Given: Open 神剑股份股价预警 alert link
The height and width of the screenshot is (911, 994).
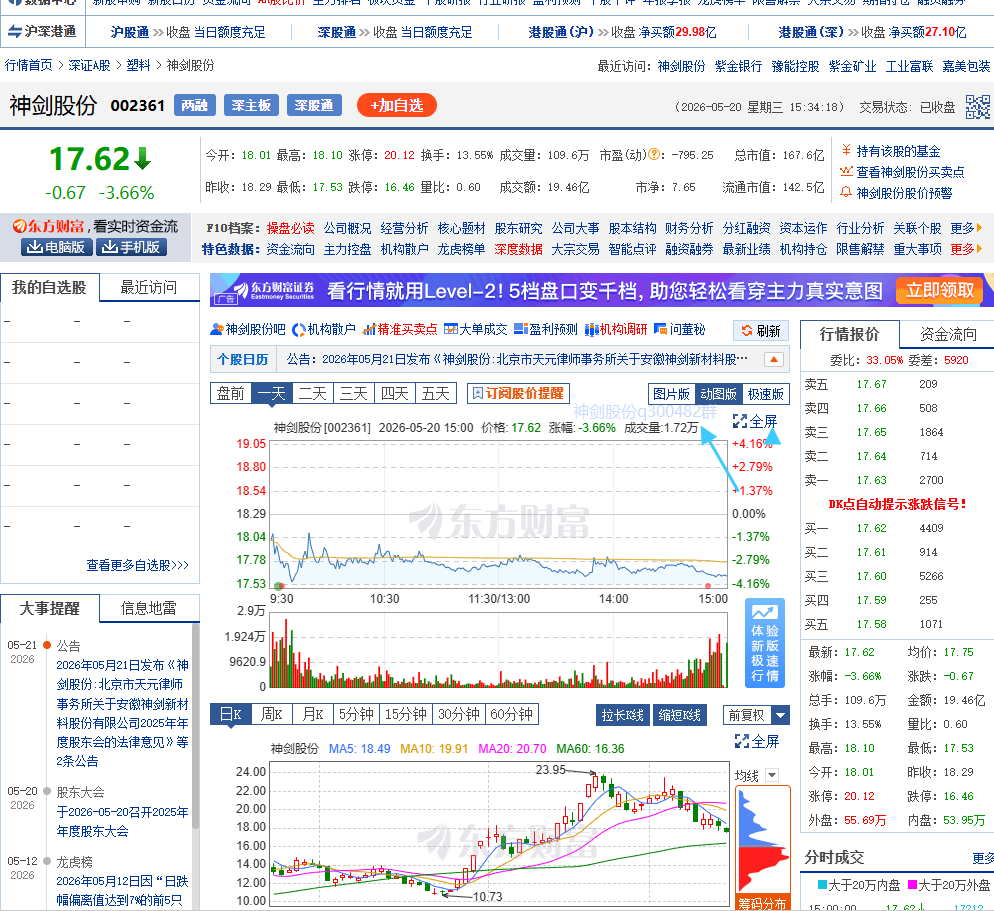Looking at the screenshot, I should coord(903,193).
